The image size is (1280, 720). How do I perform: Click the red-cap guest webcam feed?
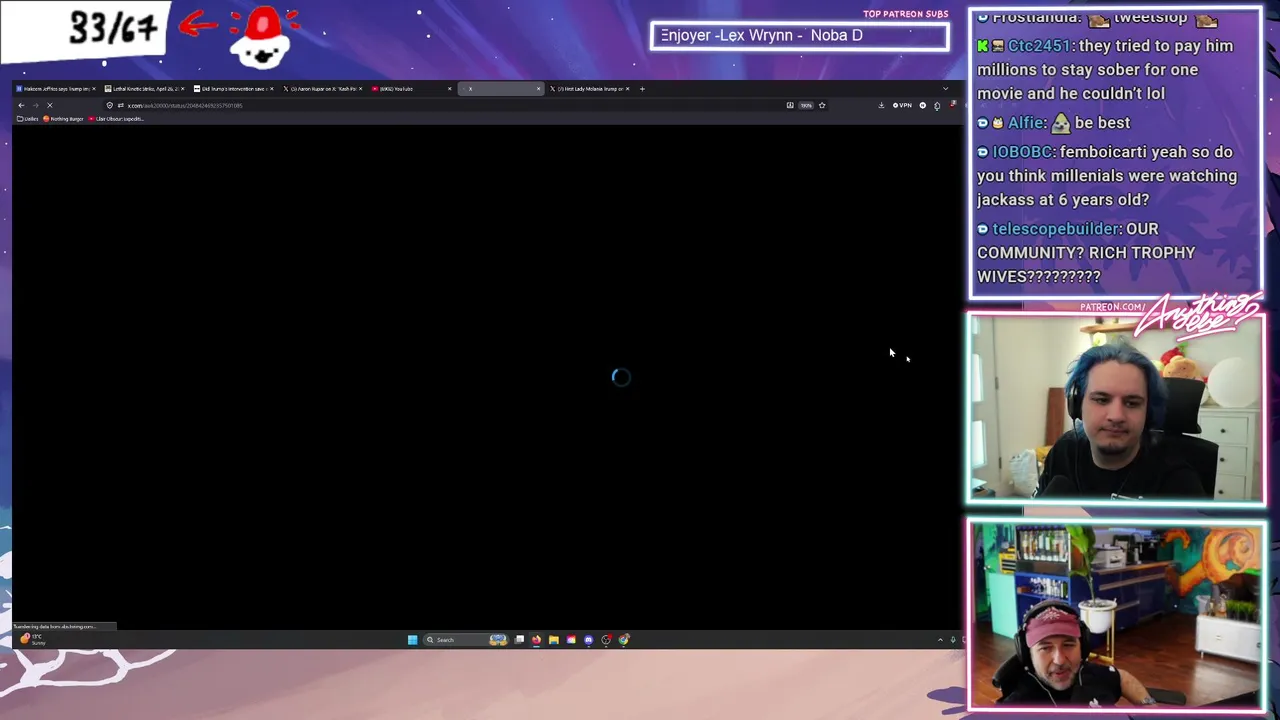pyautogui.click(x=1116, y=614)
